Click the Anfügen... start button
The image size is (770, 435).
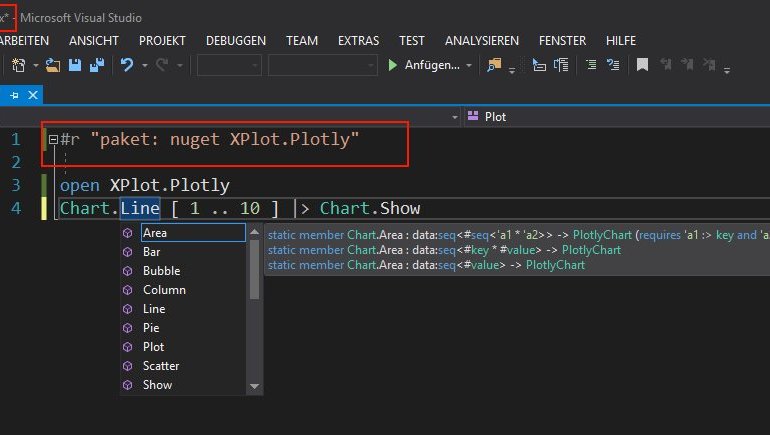430,65
